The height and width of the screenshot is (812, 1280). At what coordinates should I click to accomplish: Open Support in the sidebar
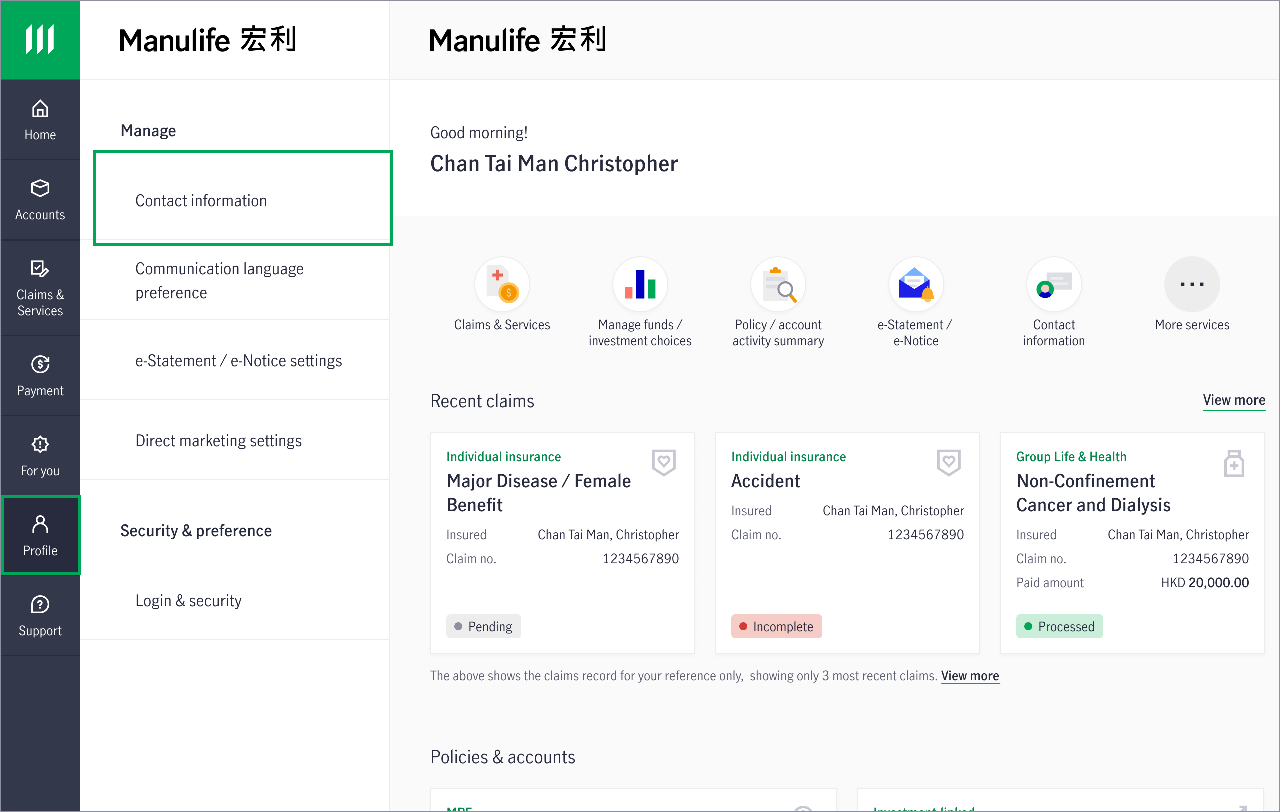point(40,616)
